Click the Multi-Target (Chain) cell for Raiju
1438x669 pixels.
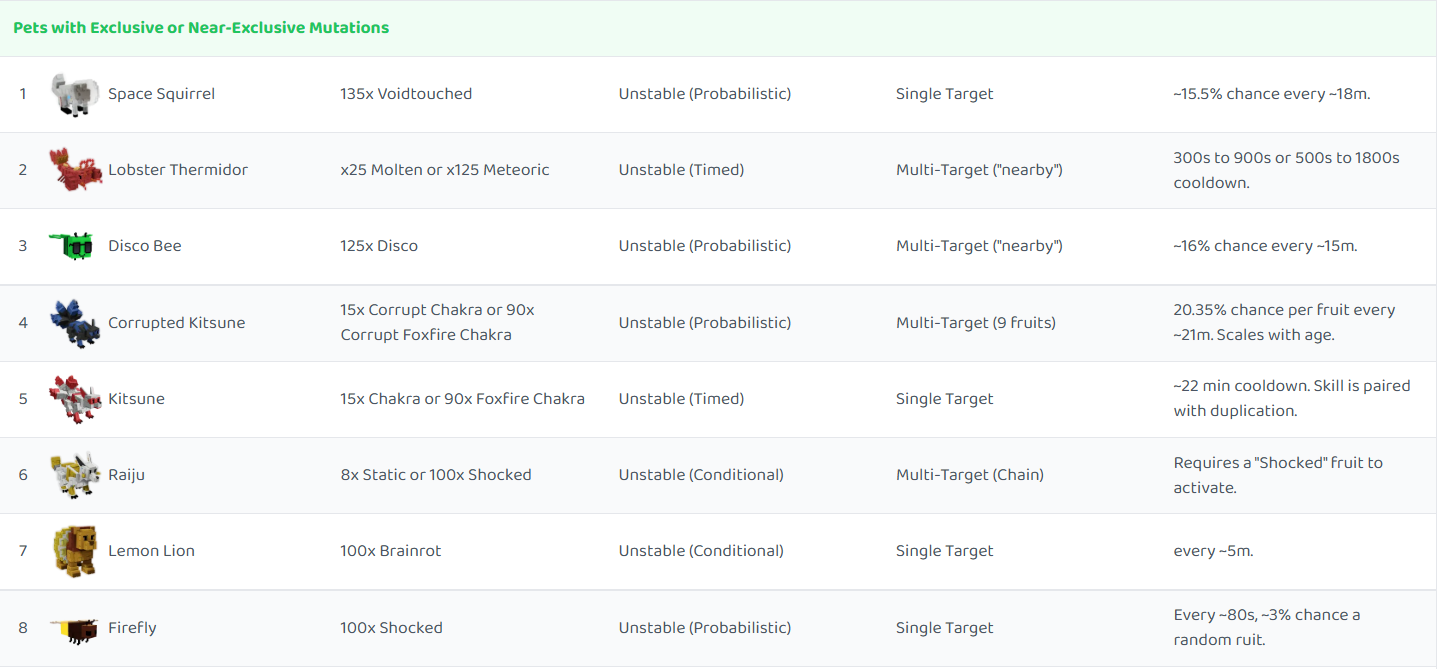(969, 475)
